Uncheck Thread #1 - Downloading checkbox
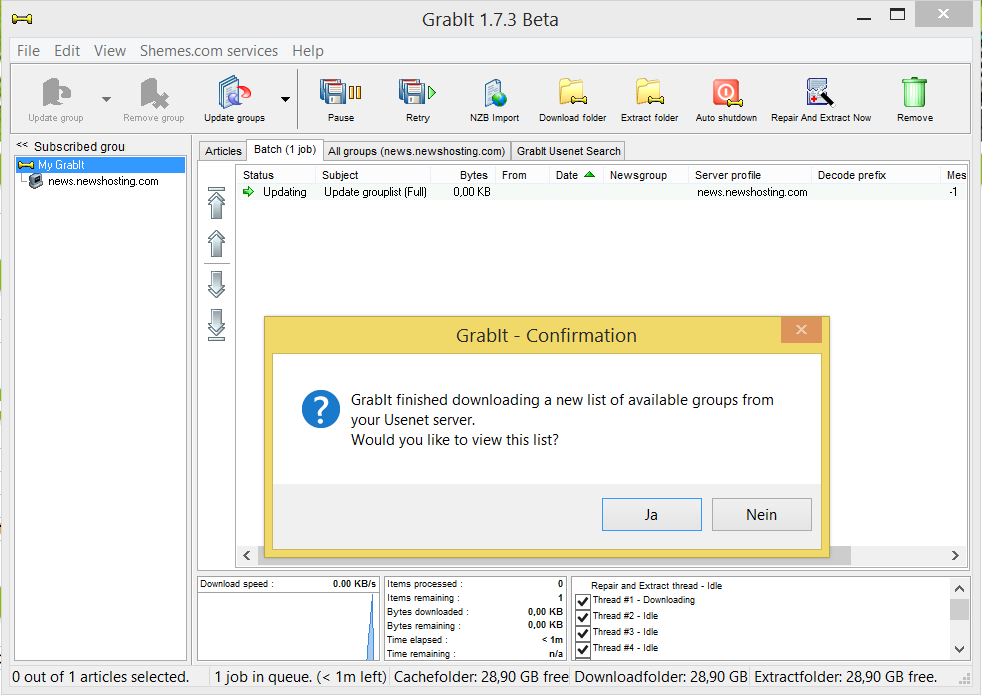Image resolution: width=982 pixels, height=696 pixels. point(582,601)
